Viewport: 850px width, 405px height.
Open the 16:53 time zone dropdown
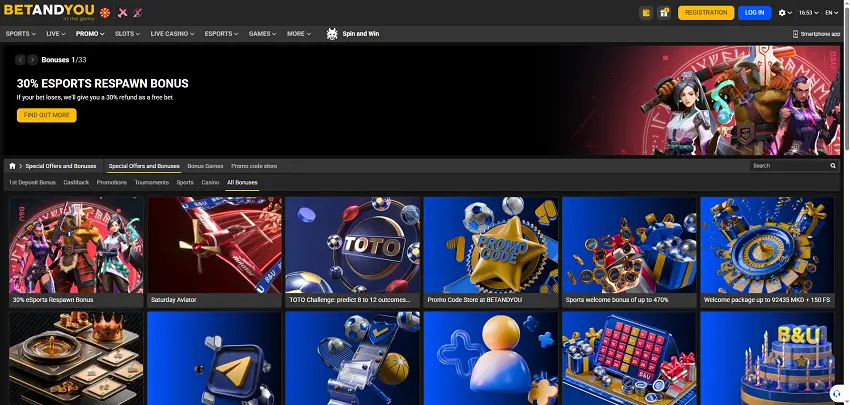pyautogui.click(x=808, y=12)
